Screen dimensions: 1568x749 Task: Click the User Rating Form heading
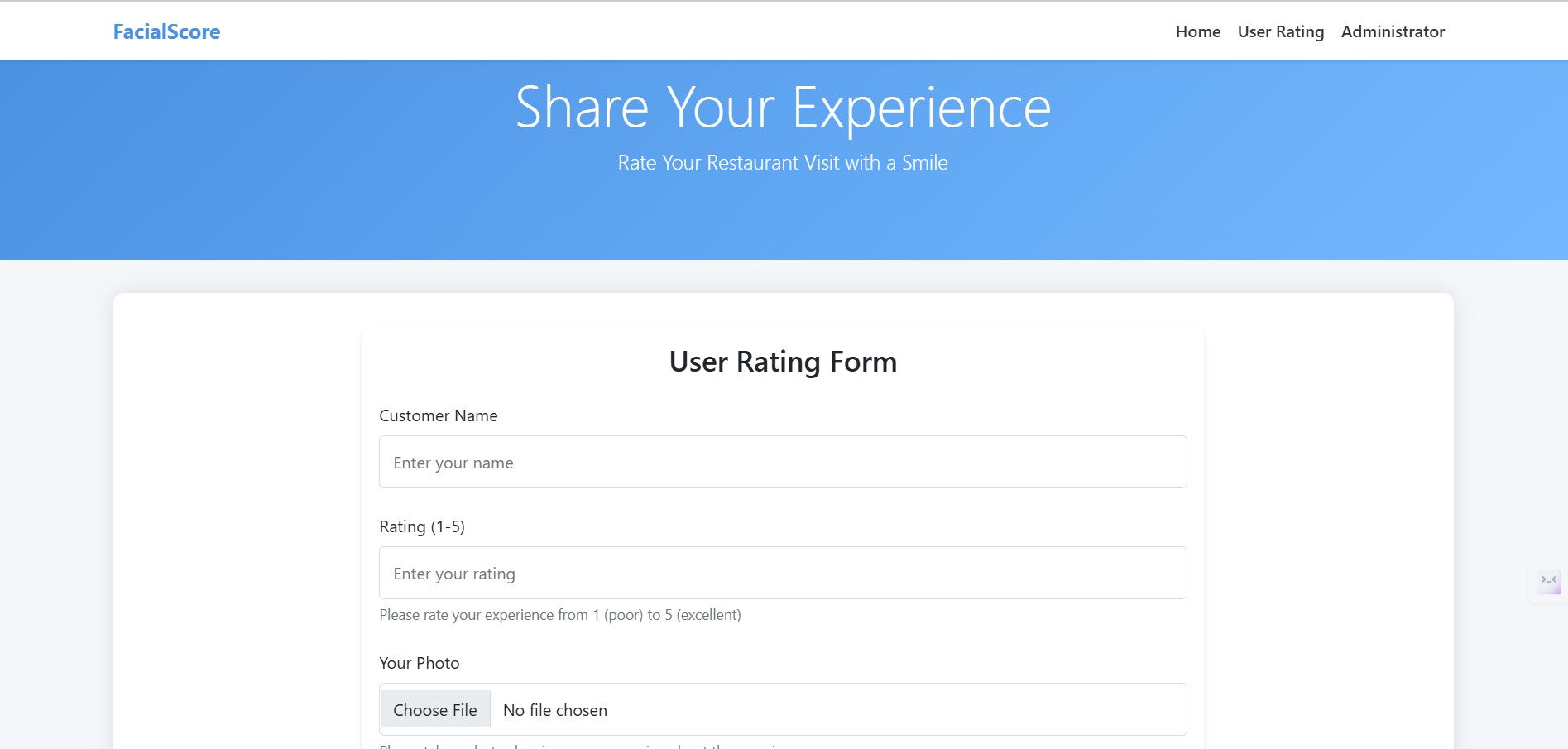point(783,362)
